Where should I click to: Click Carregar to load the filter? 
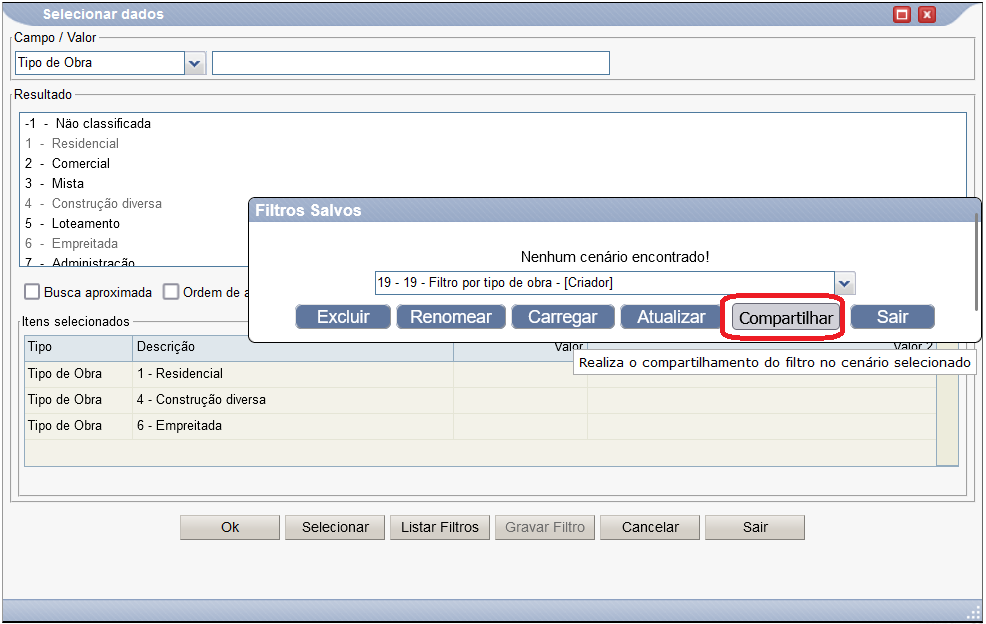pyautogui.click(x=563, y=316)
